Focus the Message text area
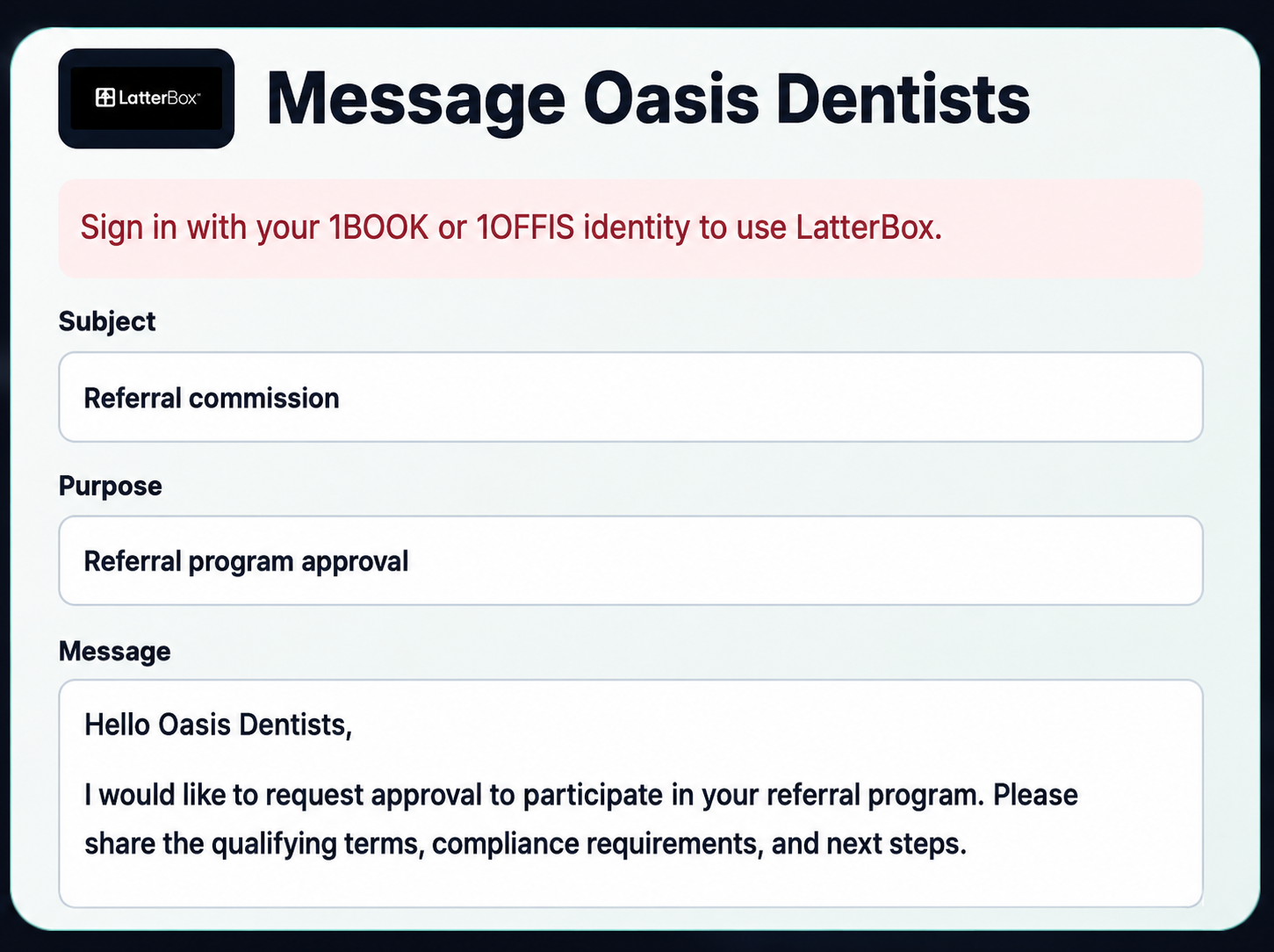This screenshot has height=952, width=1274. [x=630, y=793]
